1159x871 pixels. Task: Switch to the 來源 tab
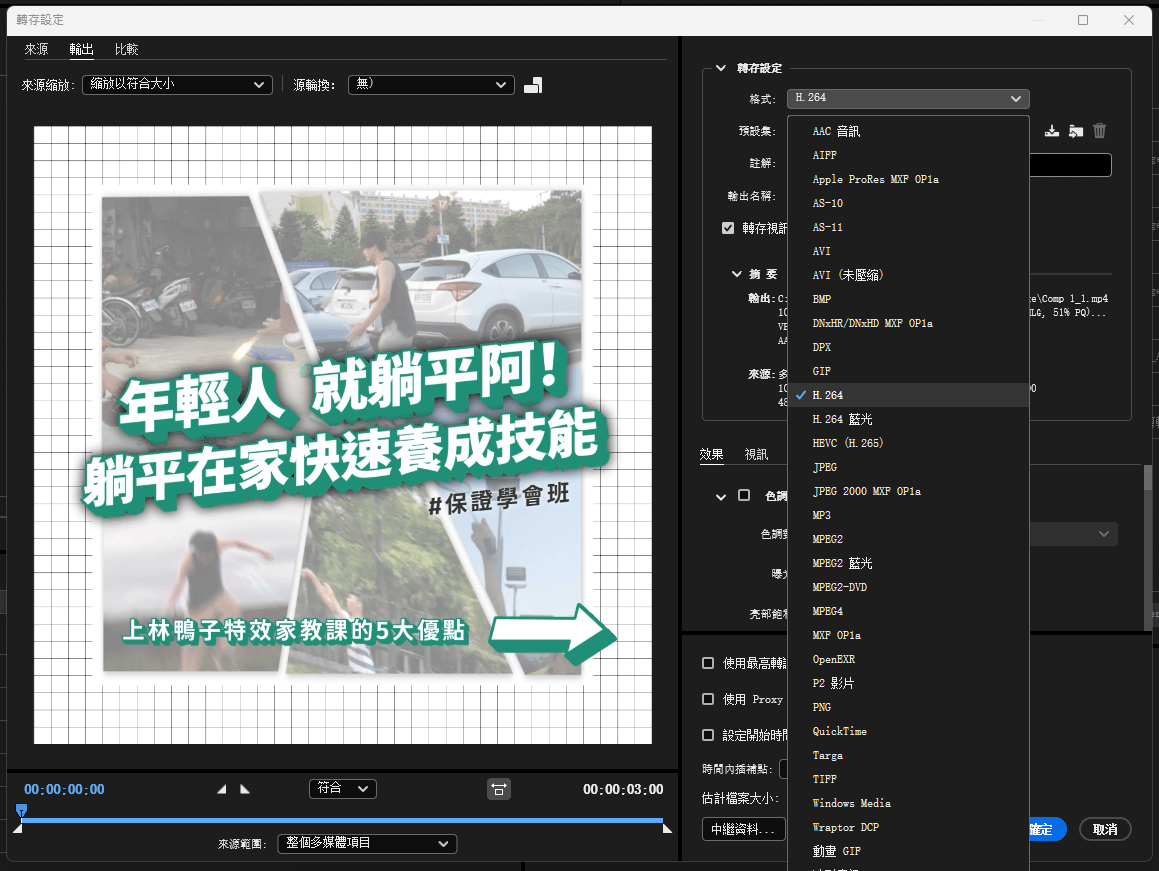point(36,48)
